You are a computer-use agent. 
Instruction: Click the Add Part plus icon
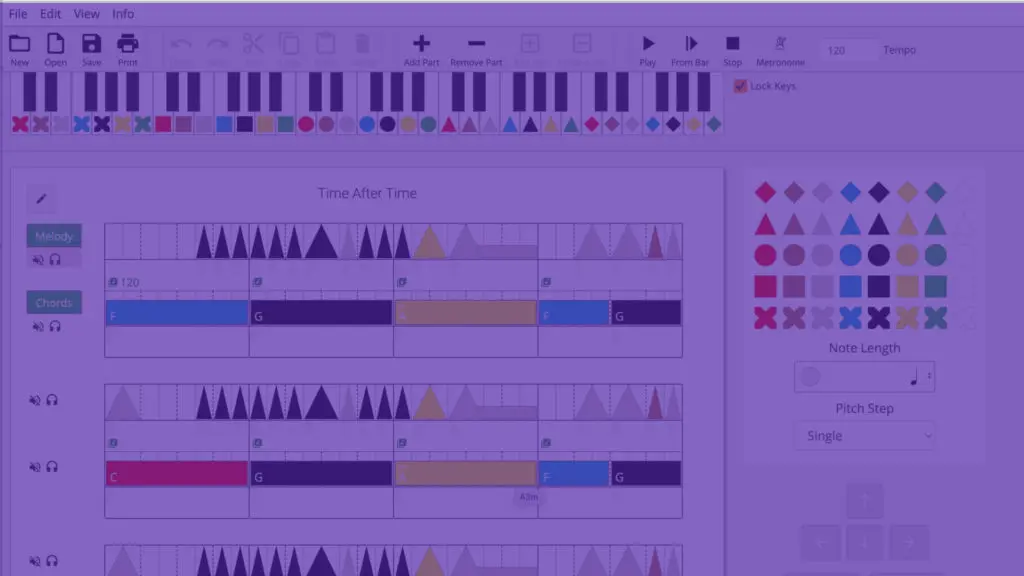point(421,44)
